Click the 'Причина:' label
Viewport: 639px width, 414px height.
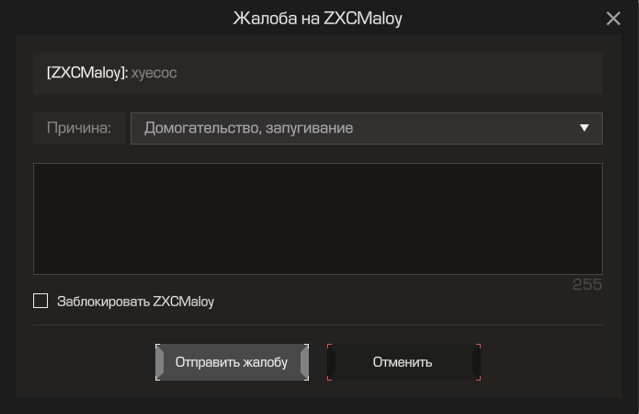tap(79, 128)
